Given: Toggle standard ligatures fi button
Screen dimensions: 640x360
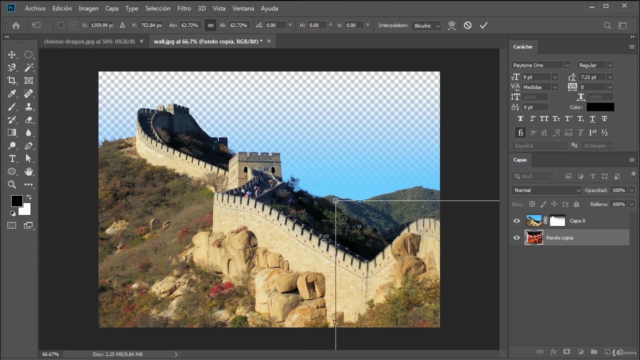Looking at the screenshot, I should click(x=520, y=133).
